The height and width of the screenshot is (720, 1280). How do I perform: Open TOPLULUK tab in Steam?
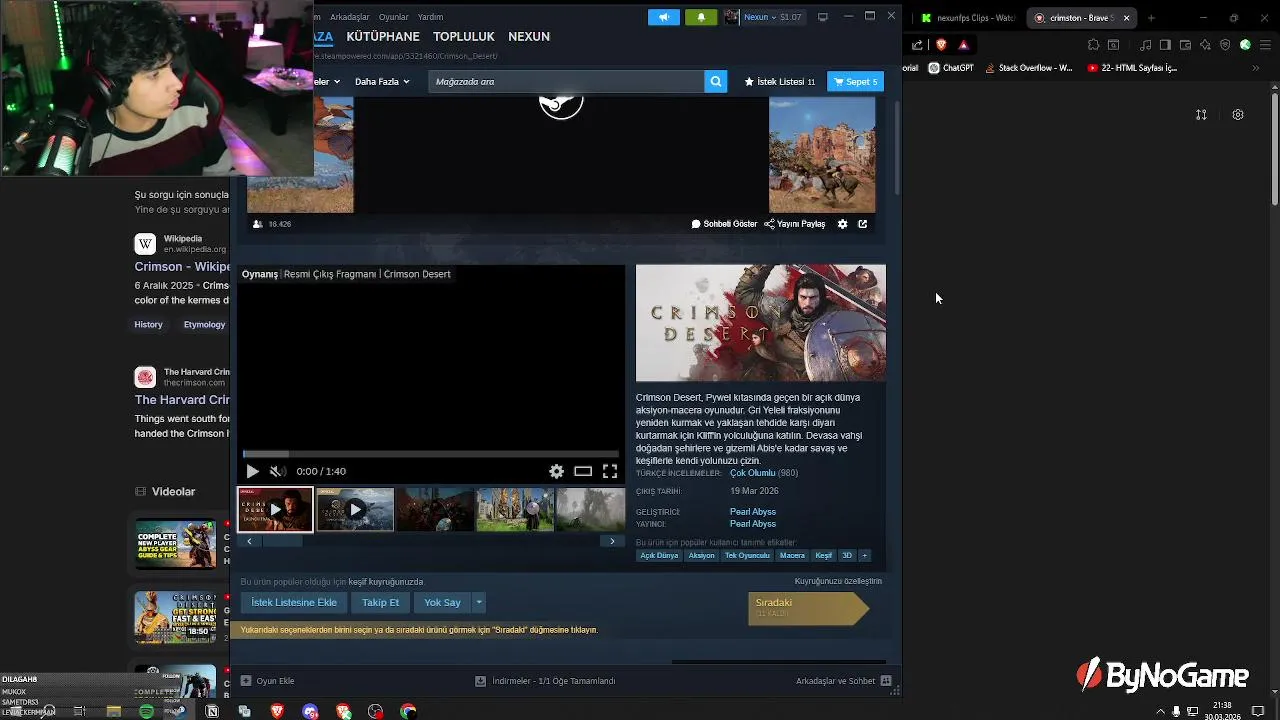464,36
